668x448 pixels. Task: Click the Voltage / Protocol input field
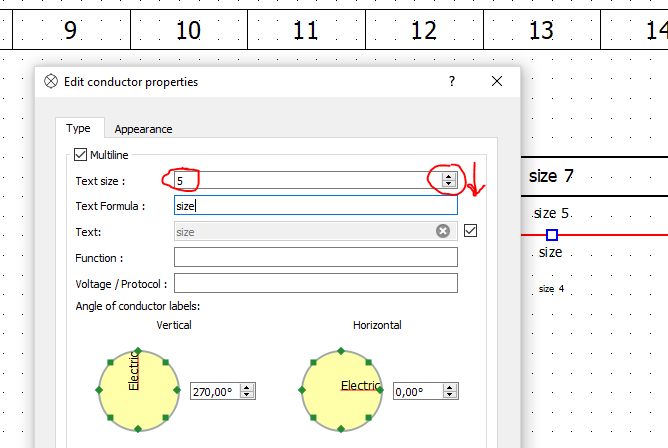click(x=315, y=283)
